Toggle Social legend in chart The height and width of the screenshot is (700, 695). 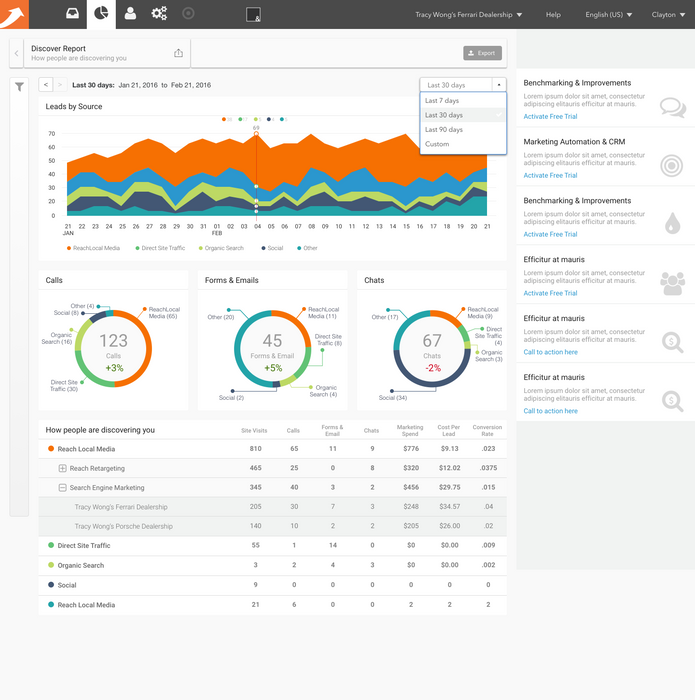pyautogui.click(x=272, y=248)
